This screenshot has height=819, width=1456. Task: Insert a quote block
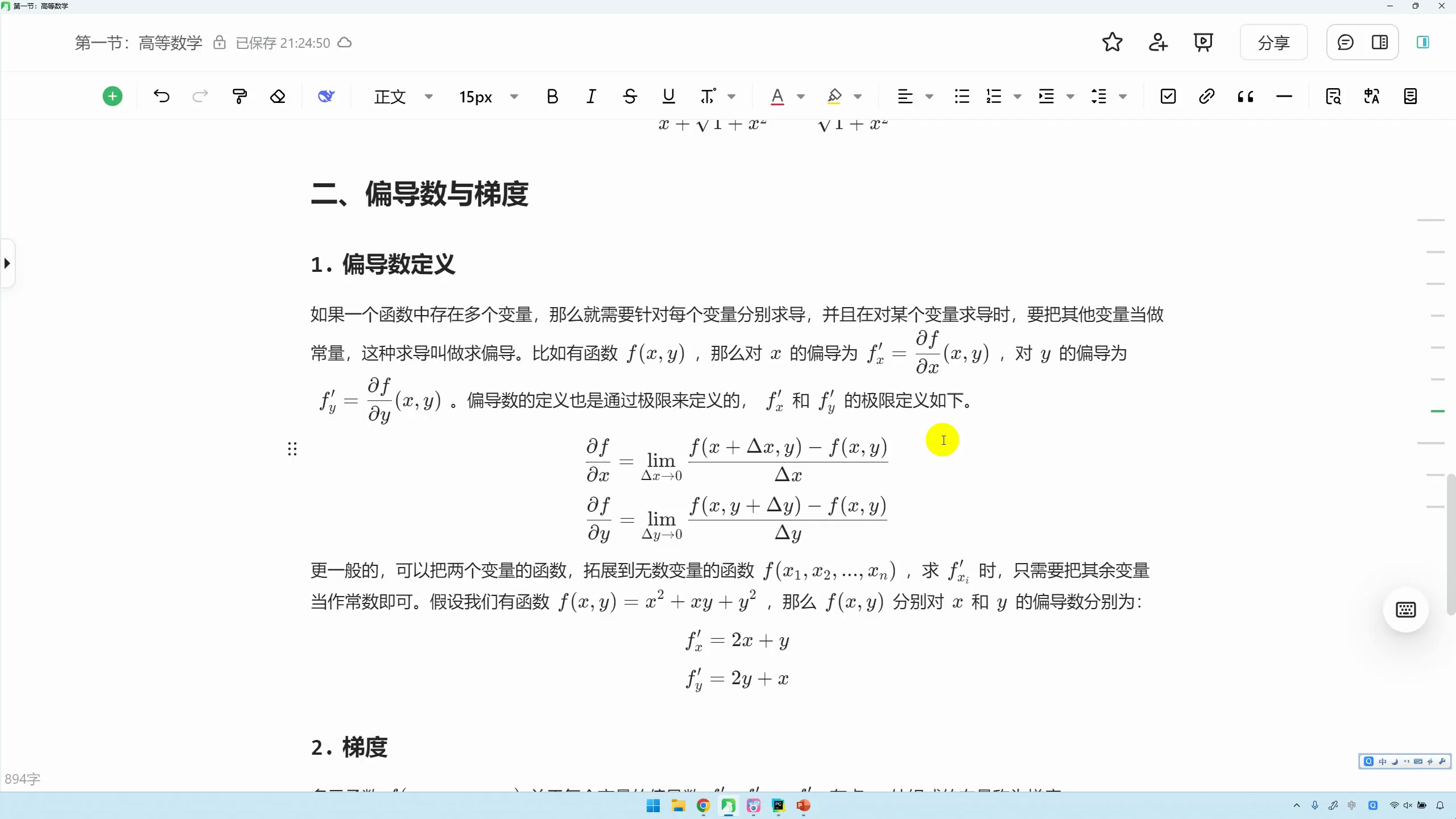[x=1246, y=96]
